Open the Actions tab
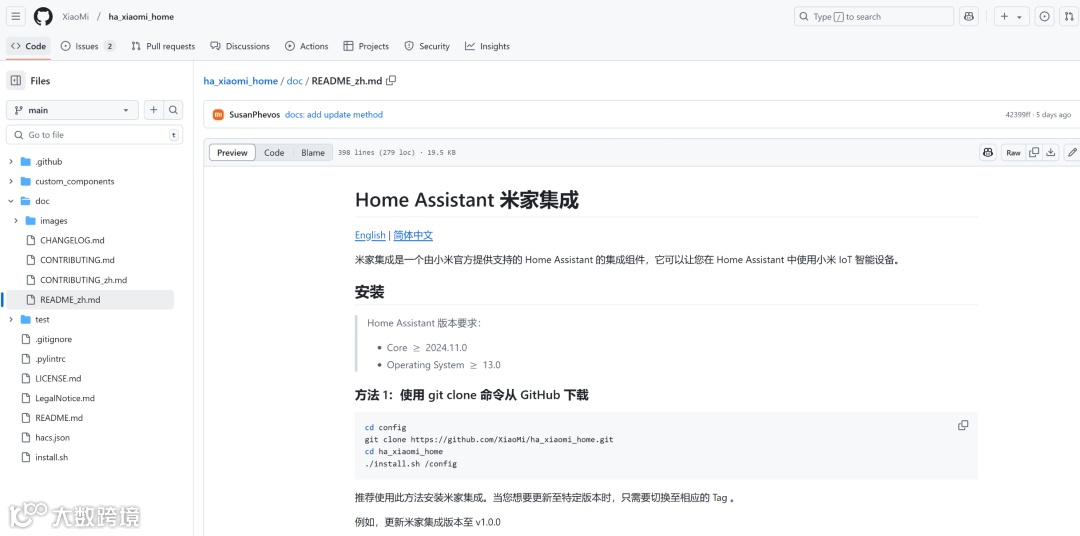 click(307, 46)
